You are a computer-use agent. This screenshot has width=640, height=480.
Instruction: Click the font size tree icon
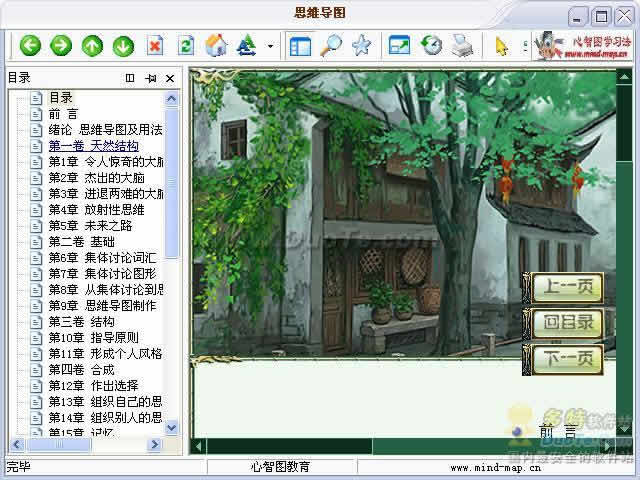[247, 45]
